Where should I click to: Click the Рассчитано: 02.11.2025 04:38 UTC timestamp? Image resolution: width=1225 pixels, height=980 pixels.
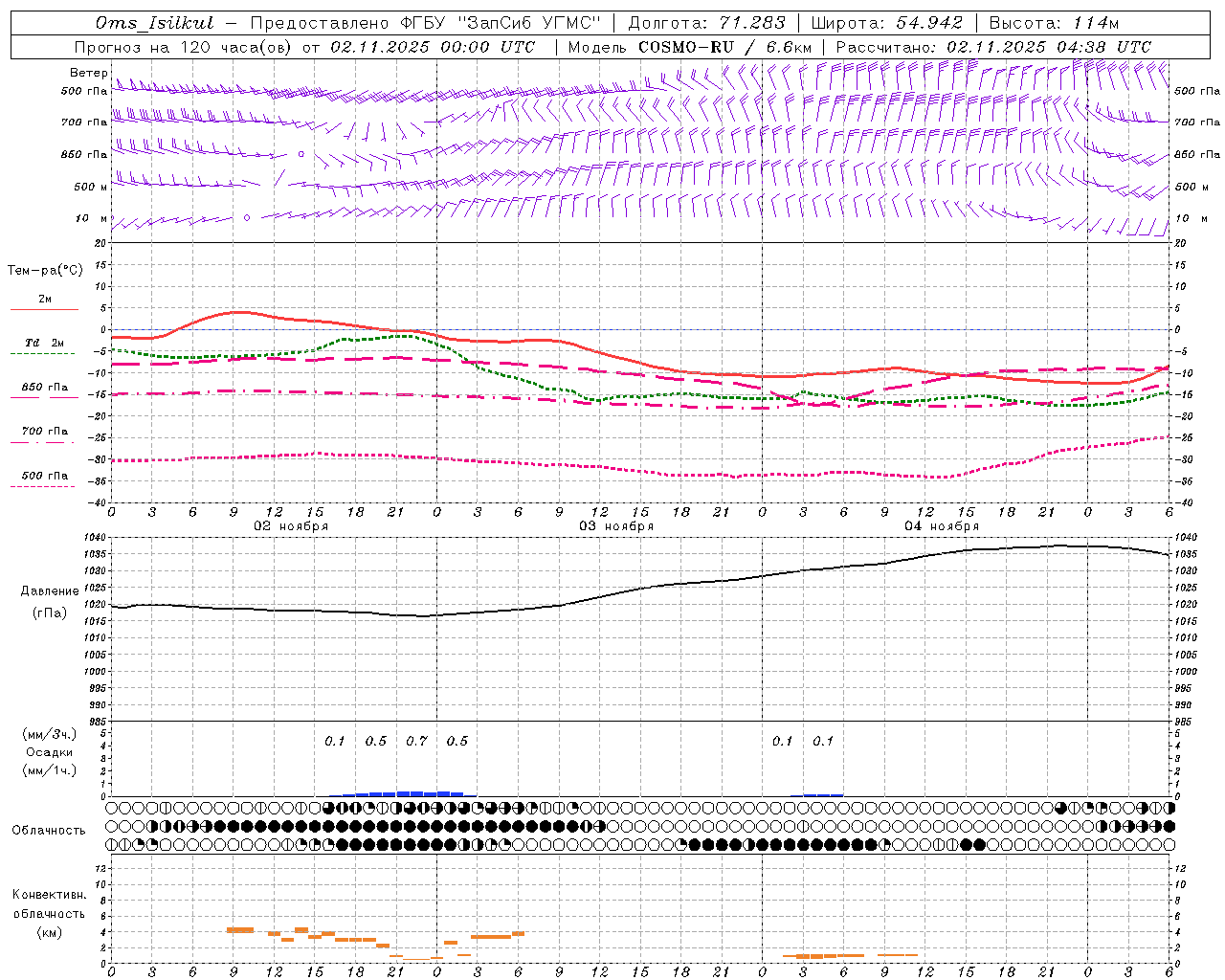point(993,47)
